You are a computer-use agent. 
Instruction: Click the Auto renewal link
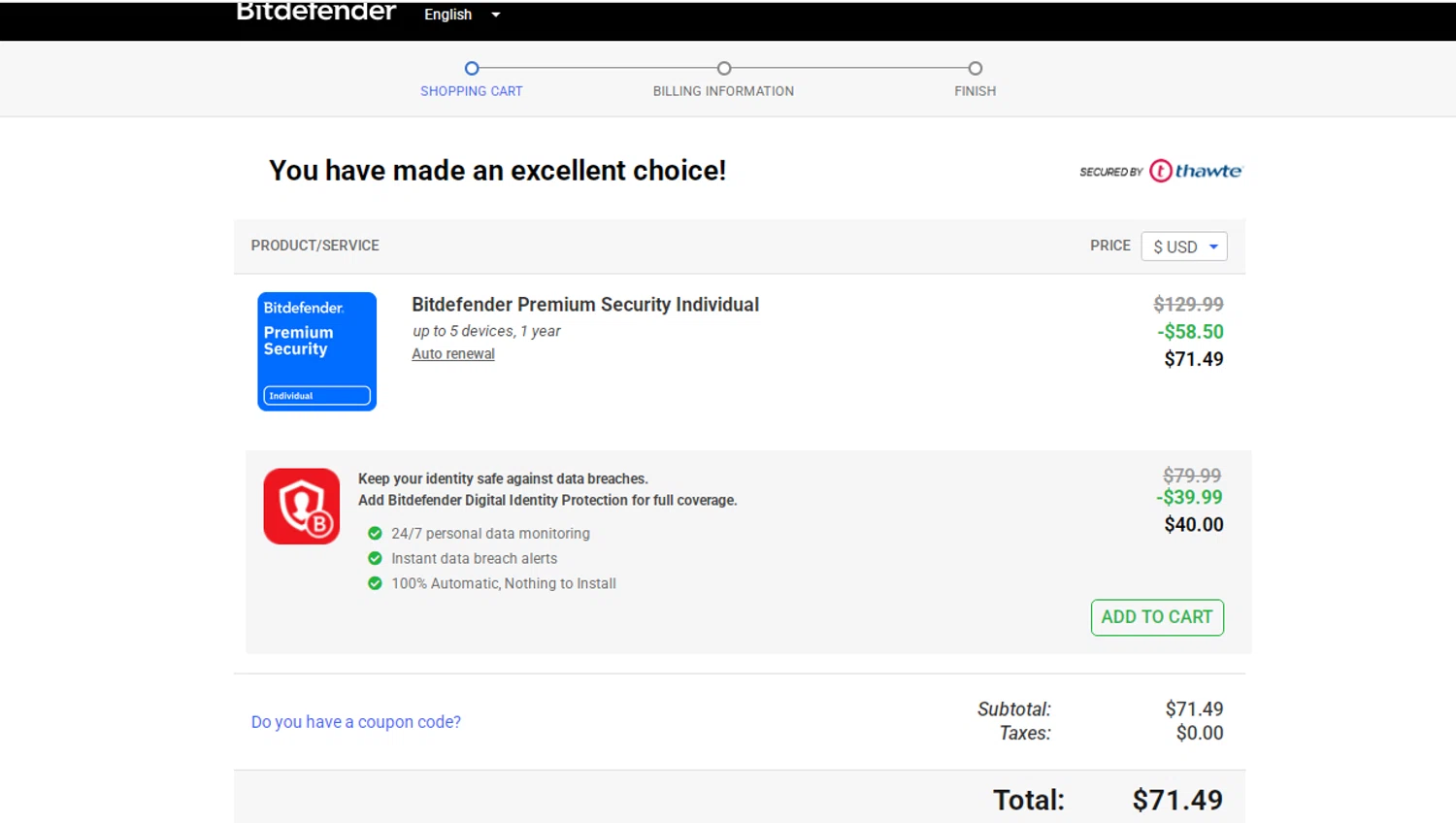(453, 354)
